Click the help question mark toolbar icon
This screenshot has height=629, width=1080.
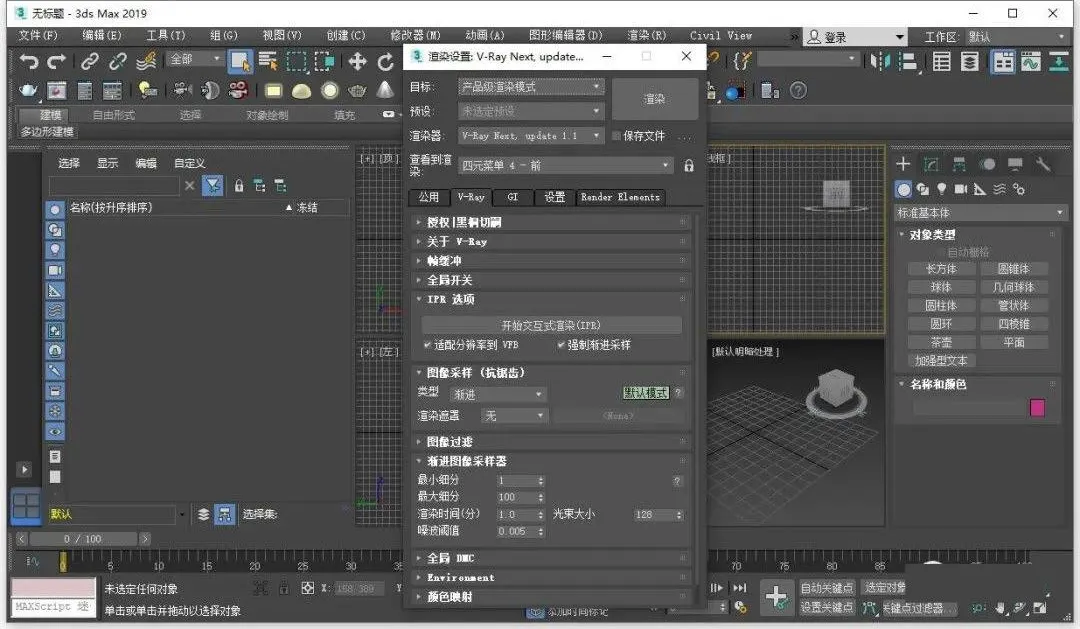pos(798,90)
